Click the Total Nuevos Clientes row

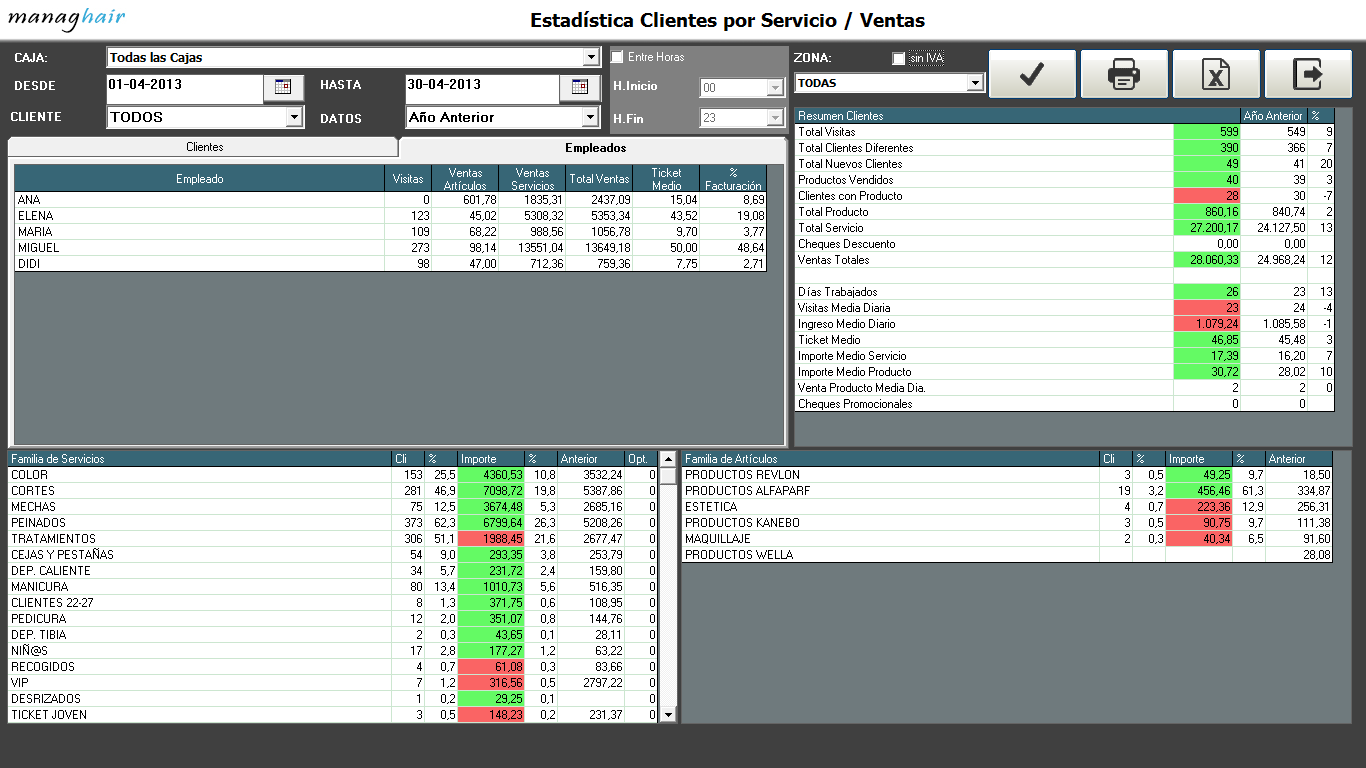pyautogui.click(x=1065, y=164)
